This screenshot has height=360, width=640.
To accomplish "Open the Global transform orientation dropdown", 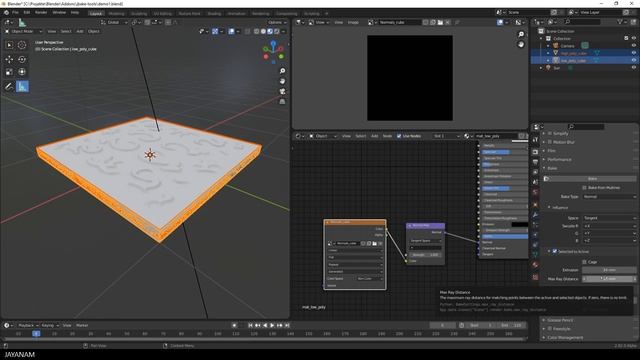I will pos(114,22).
